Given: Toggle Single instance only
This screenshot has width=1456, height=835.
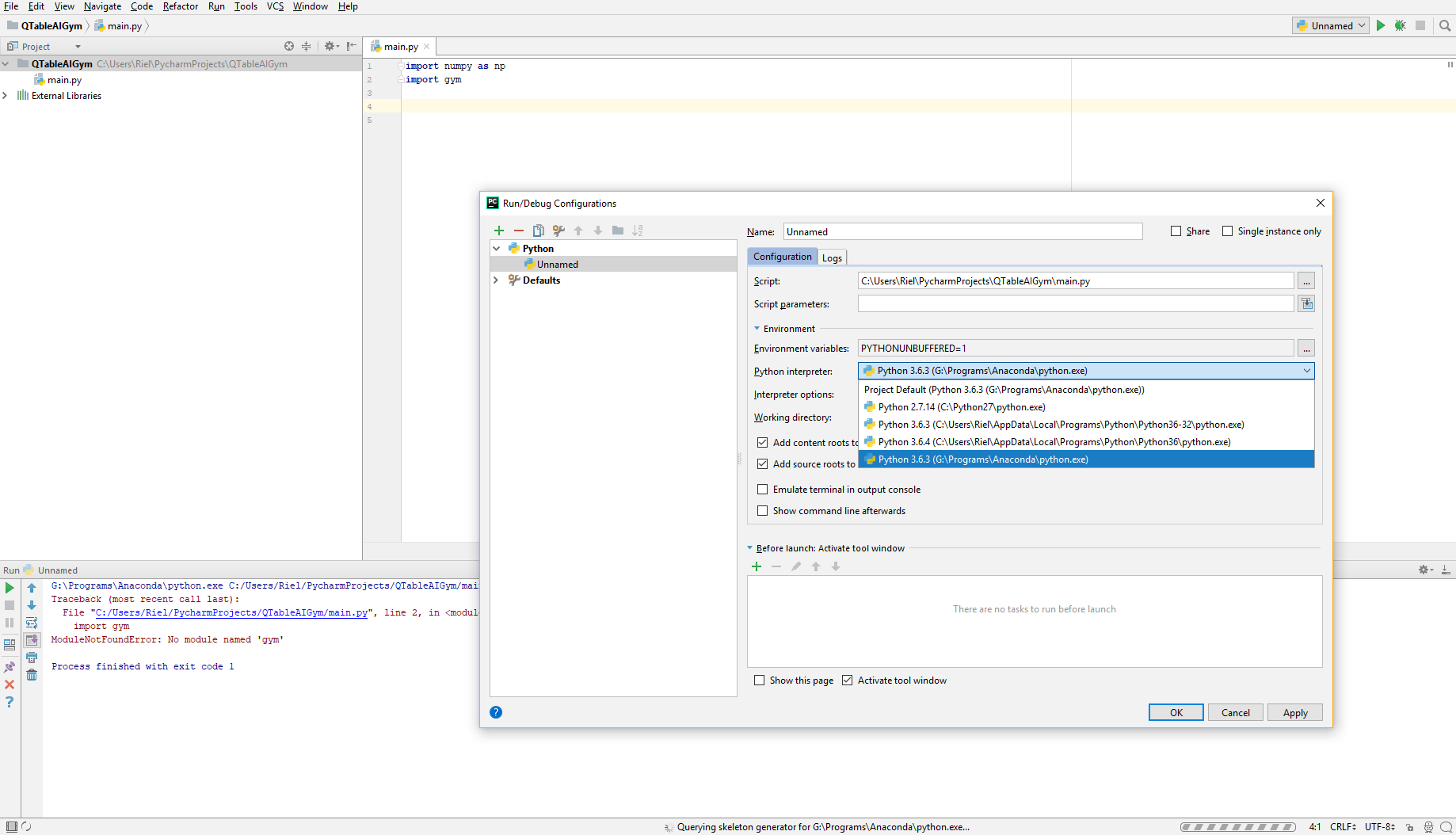Looking at the screenshot, I should click(x=1227, y=231).
